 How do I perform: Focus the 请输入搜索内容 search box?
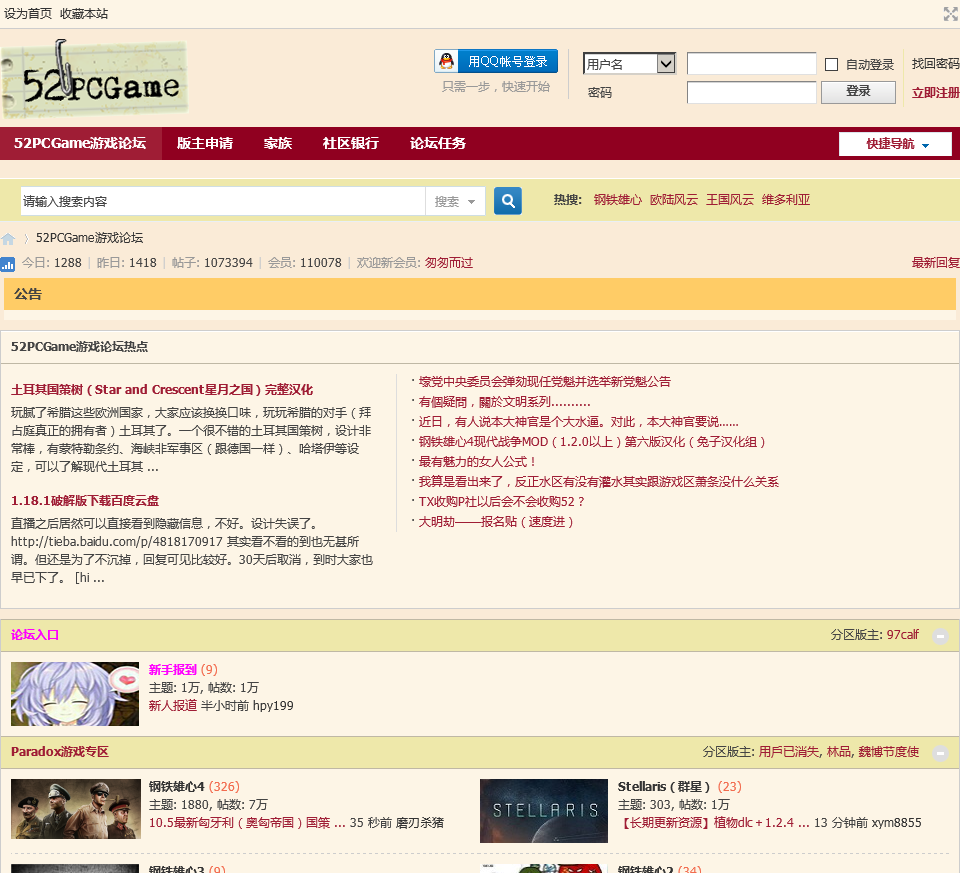(223, 201)
